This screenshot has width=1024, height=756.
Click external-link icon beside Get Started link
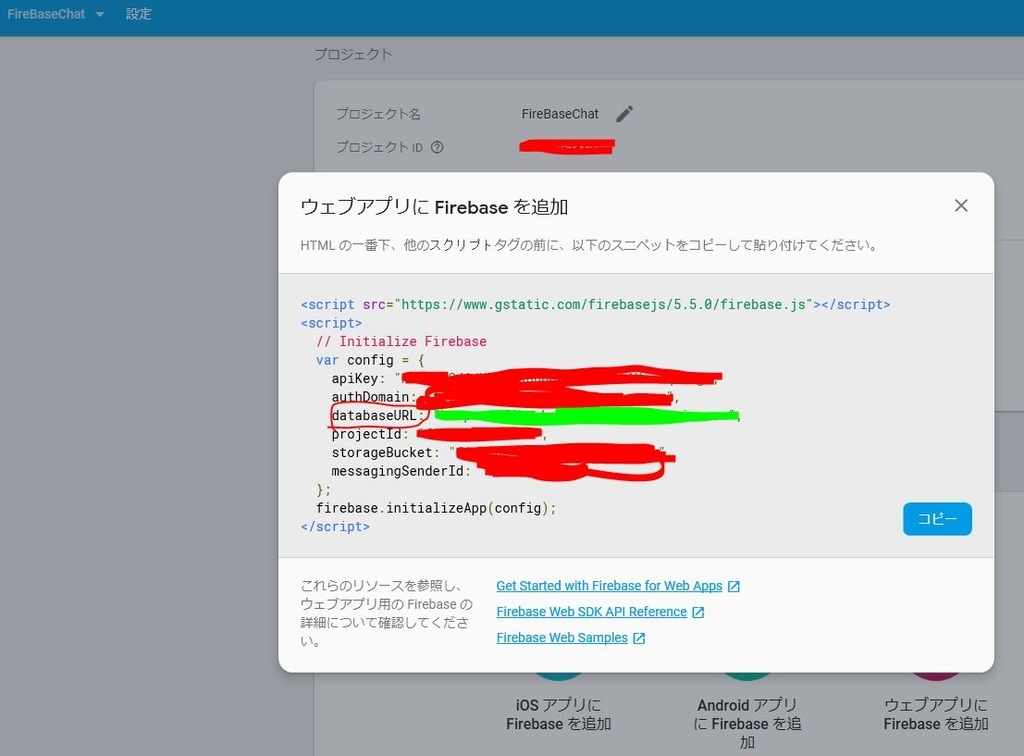734,586
